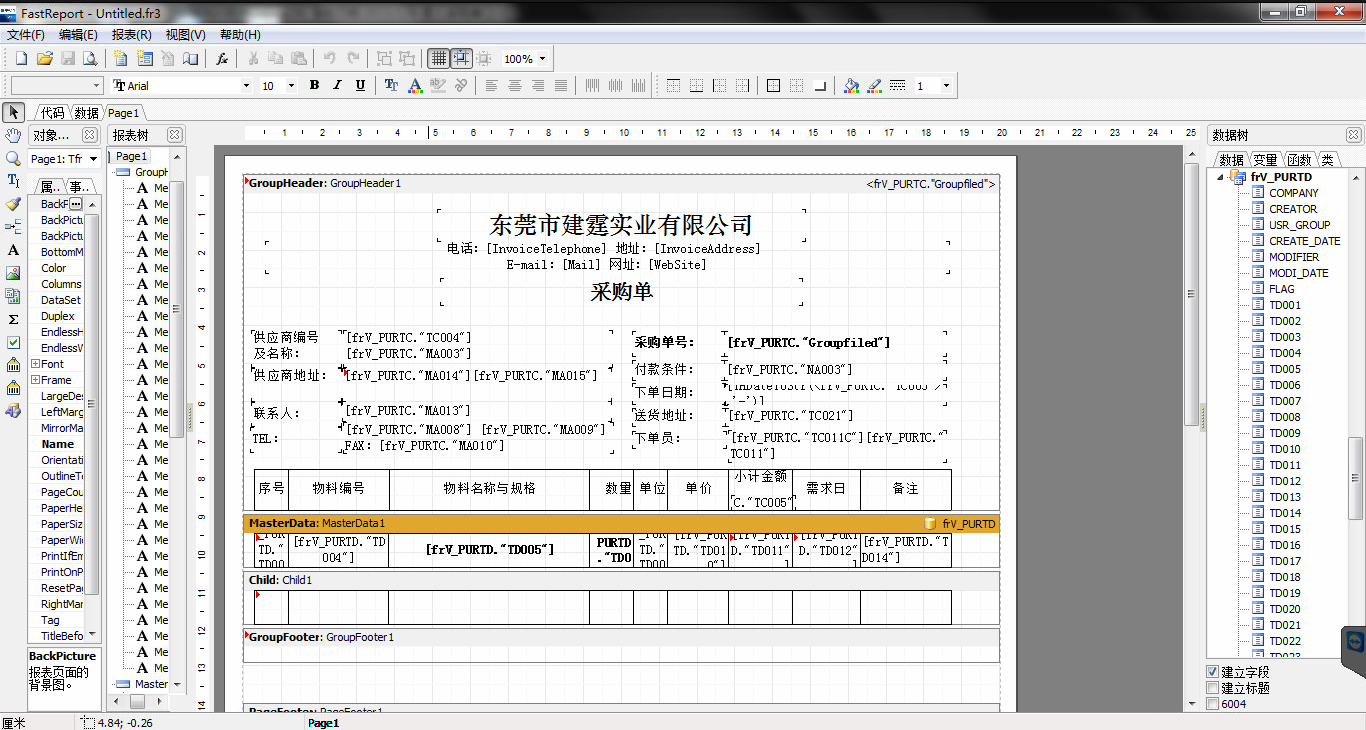This screenshot has width=1366, height=730.
Task: Open the 报表(R) menu
Action: pos(131,35)
